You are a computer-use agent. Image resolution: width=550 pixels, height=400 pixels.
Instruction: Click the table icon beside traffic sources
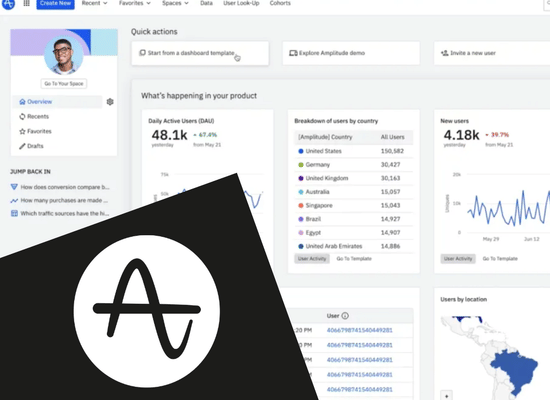[x=14, y=213]
